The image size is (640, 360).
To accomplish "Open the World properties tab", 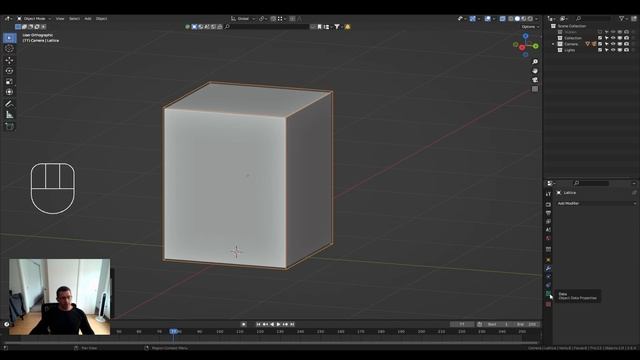I will click(x=548, y=238).
